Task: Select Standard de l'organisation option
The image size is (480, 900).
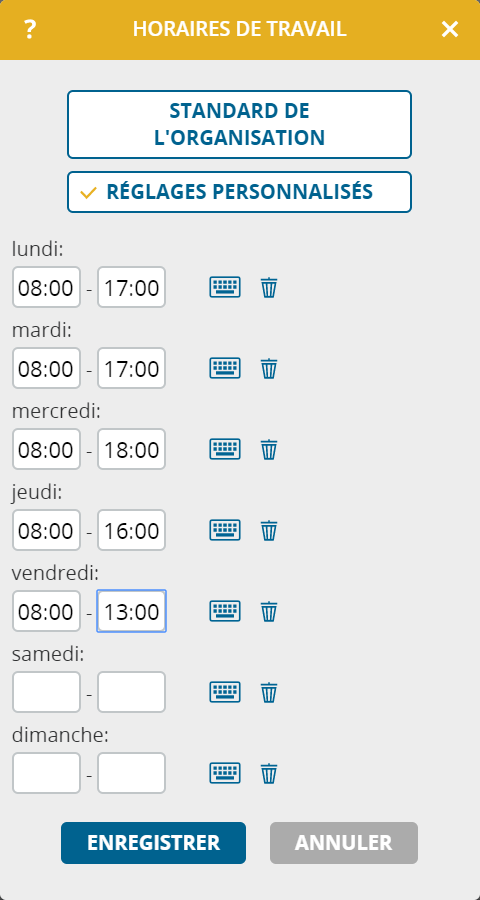Action: click(x=239, y=124)
